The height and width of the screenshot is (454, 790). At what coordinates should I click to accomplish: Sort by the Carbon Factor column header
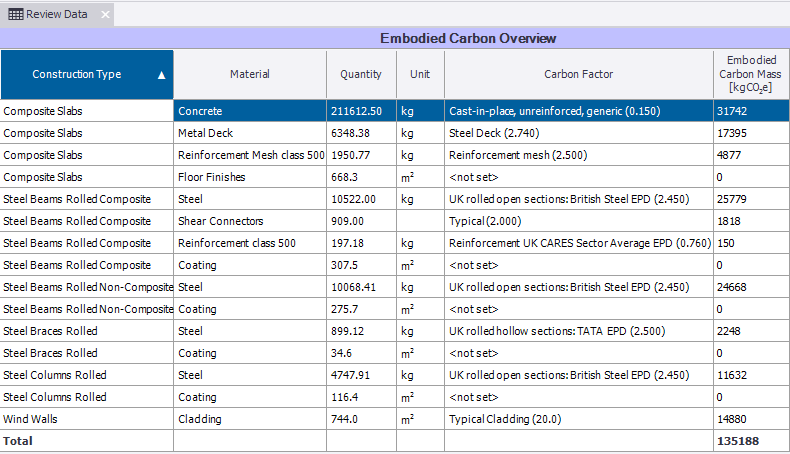tap(578, 74)
